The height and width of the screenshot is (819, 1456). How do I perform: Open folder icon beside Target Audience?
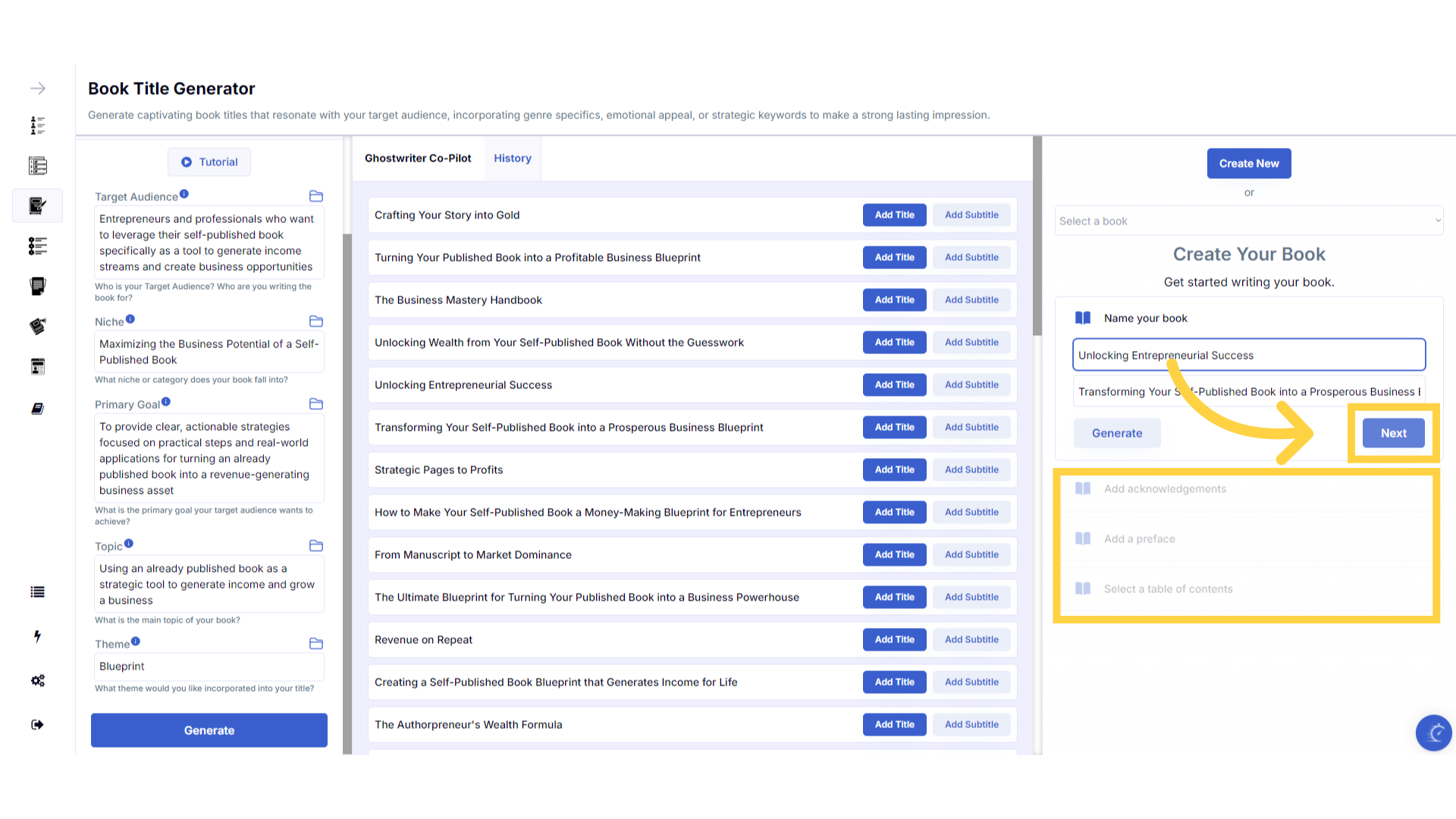[316, 196]
